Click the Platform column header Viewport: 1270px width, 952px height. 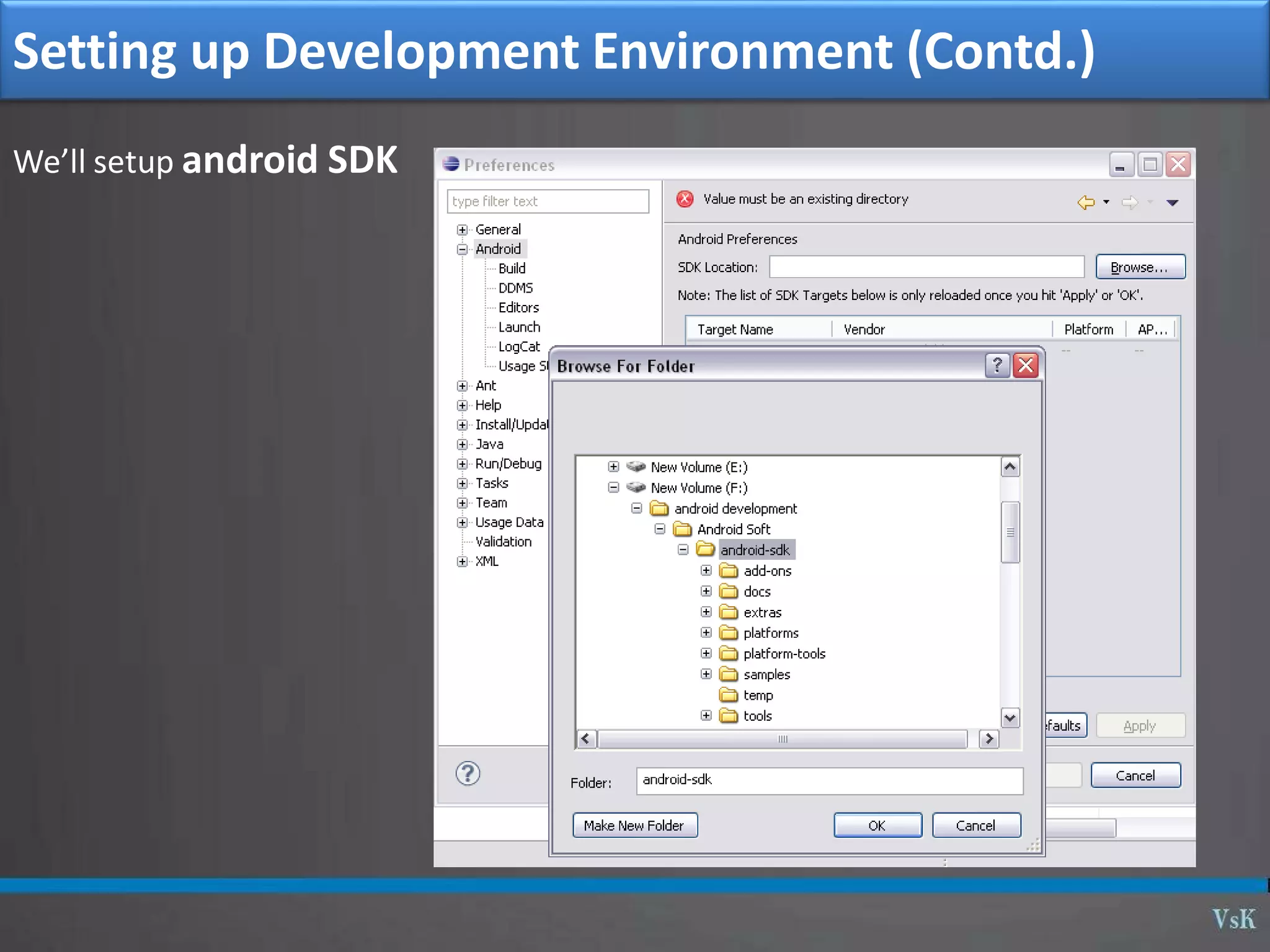pyautogui.click(x=1089, y=329)
